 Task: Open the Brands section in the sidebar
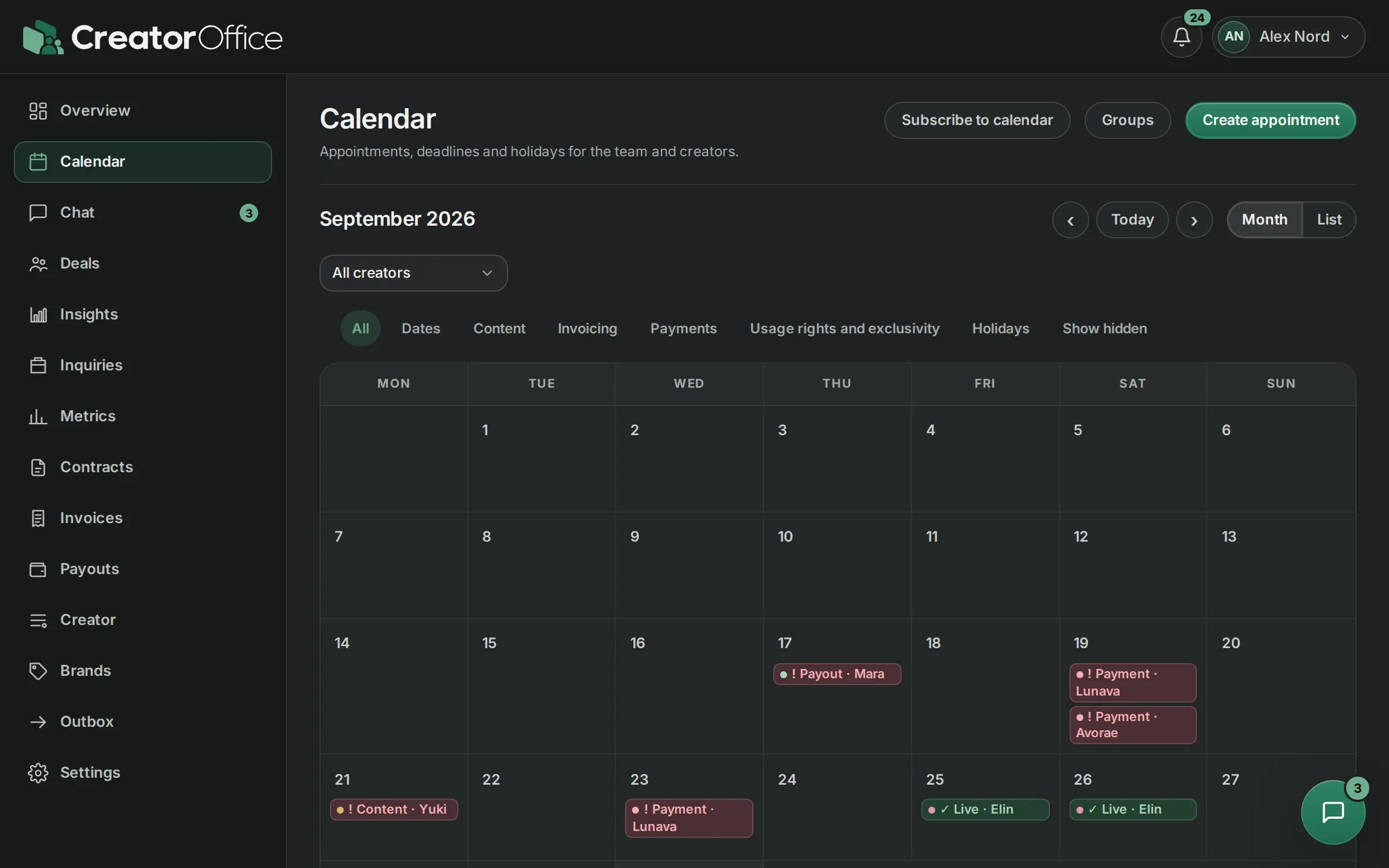[143, 671]
